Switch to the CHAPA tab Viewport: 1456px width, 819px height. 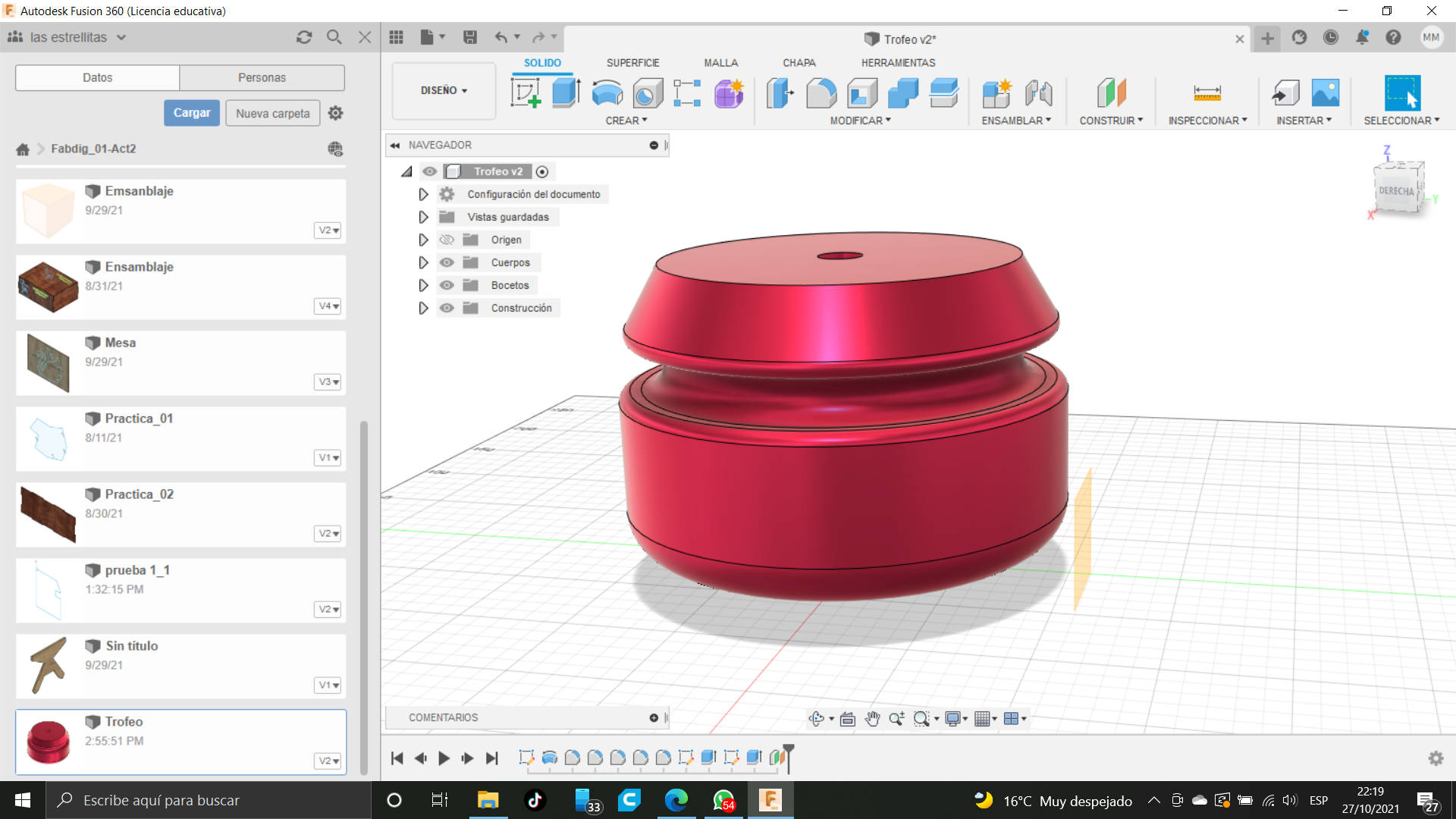799,63
